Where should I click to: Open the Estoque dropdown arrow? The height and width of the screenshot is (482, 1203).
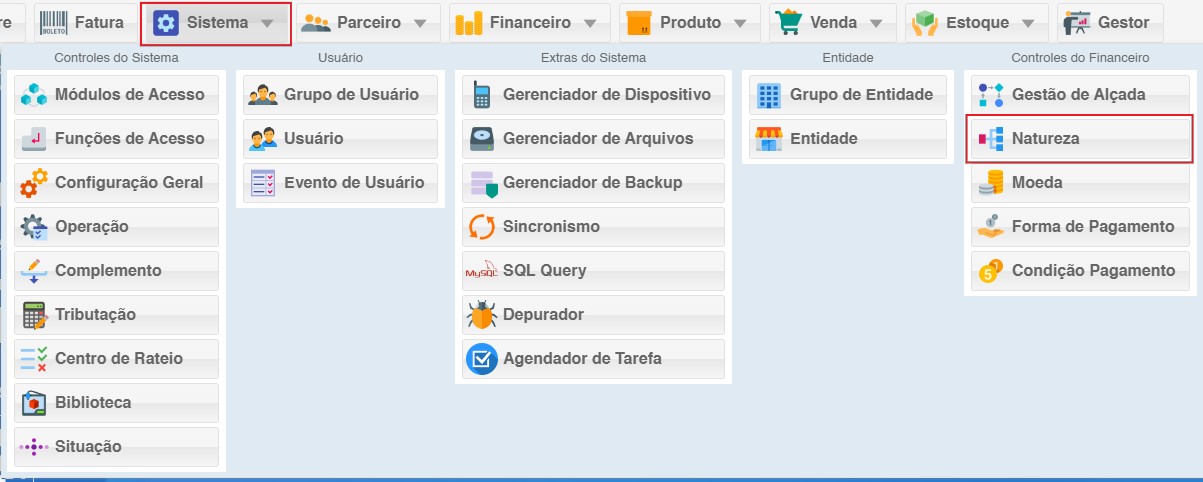(1029, 23)
